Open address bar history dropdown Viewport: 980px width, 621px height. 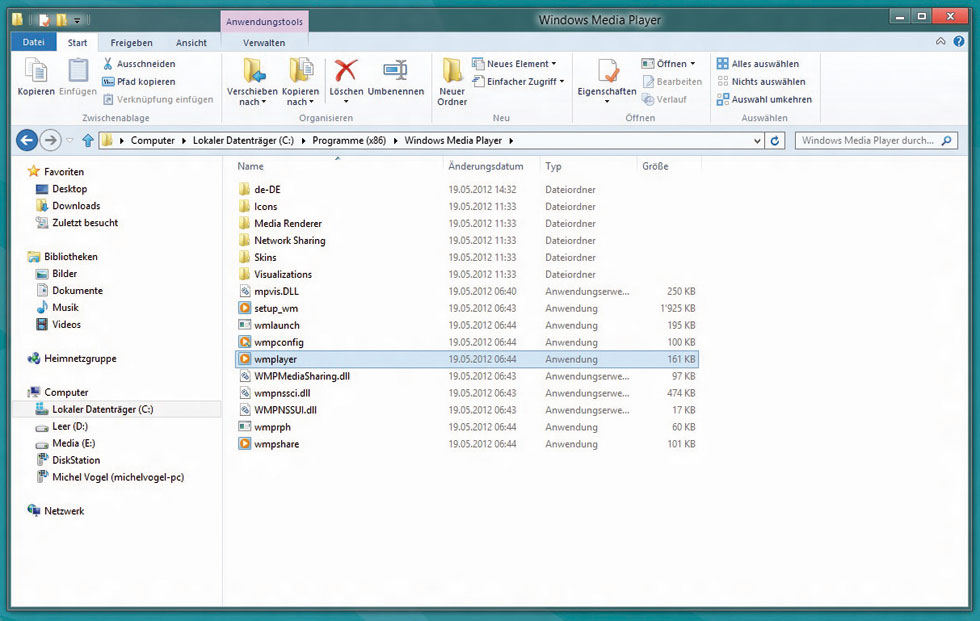point(757,141)
